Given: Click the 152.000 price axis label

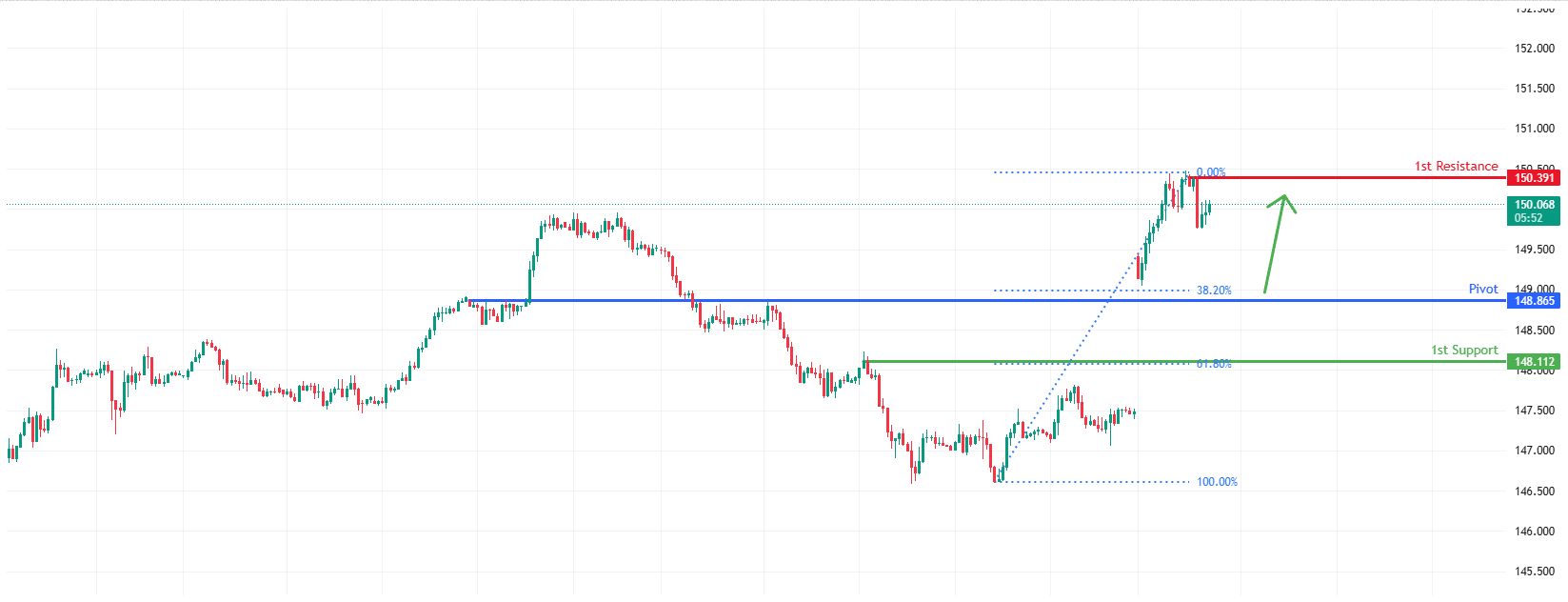Looking at the screenshot, I should pyautogui.click(x=1534, y=49).
